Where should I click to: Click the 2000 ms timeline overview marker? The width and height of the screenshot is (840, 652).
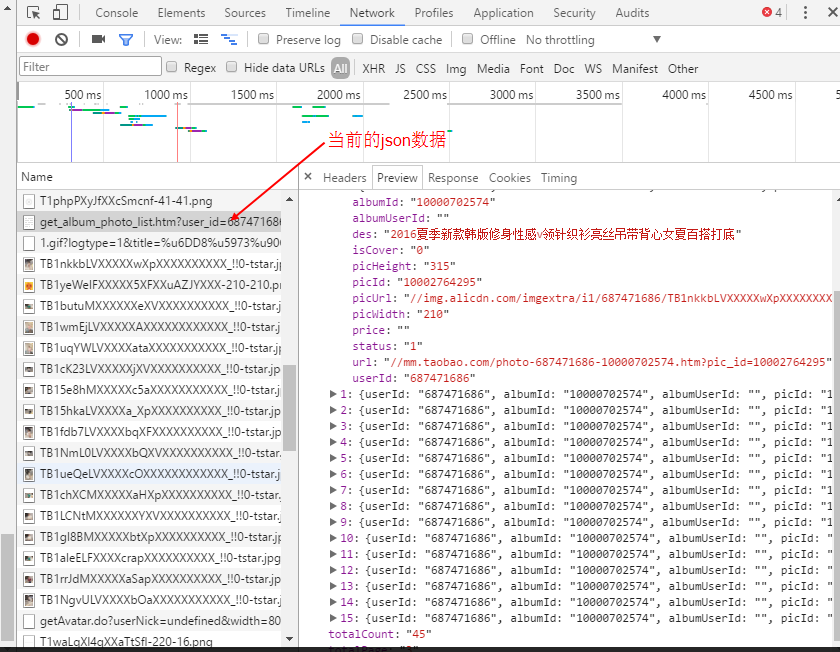[x=338, y=95]
